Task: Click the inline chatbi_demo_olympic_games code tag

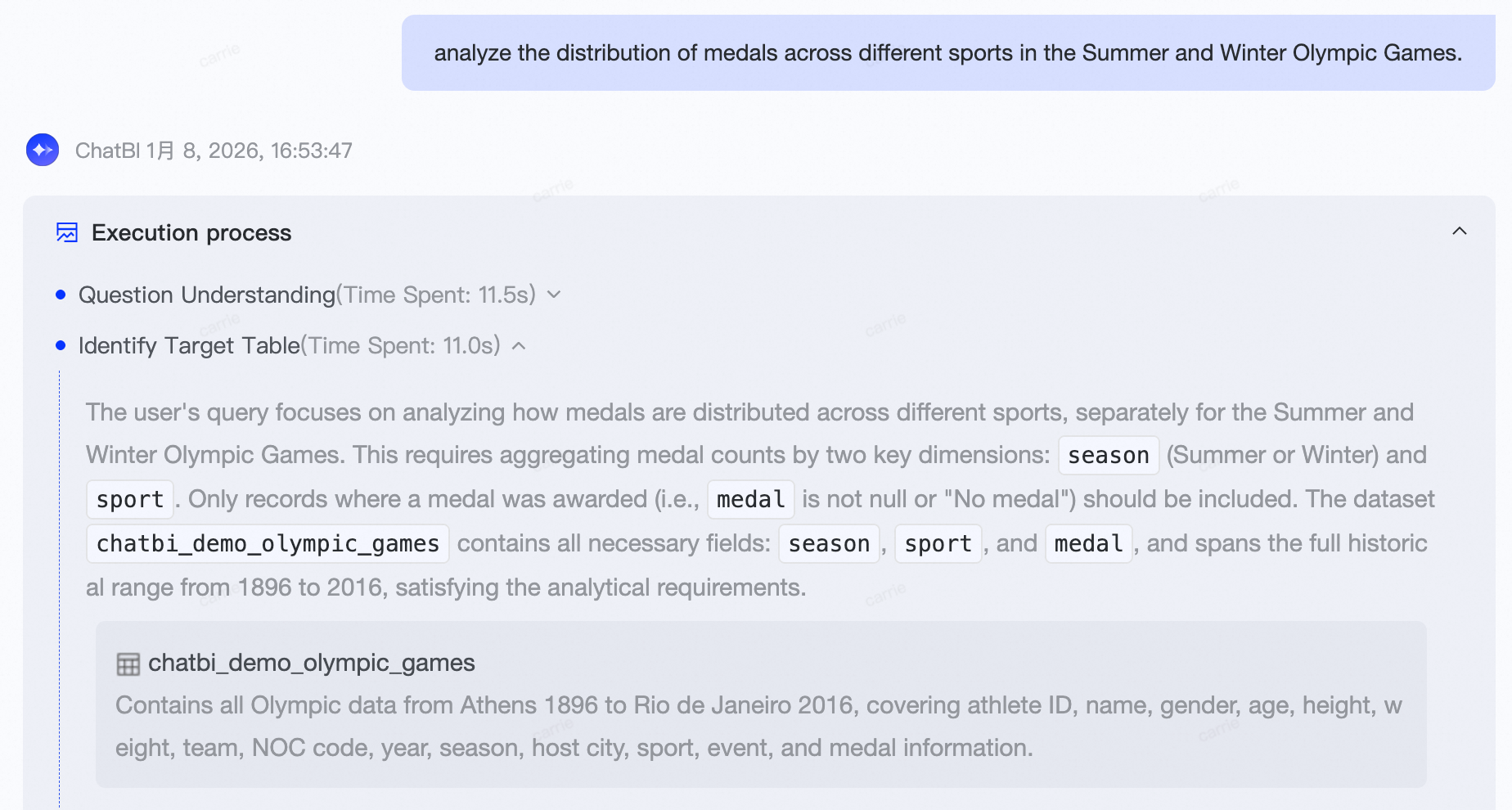Action: [x=268, y=544]
